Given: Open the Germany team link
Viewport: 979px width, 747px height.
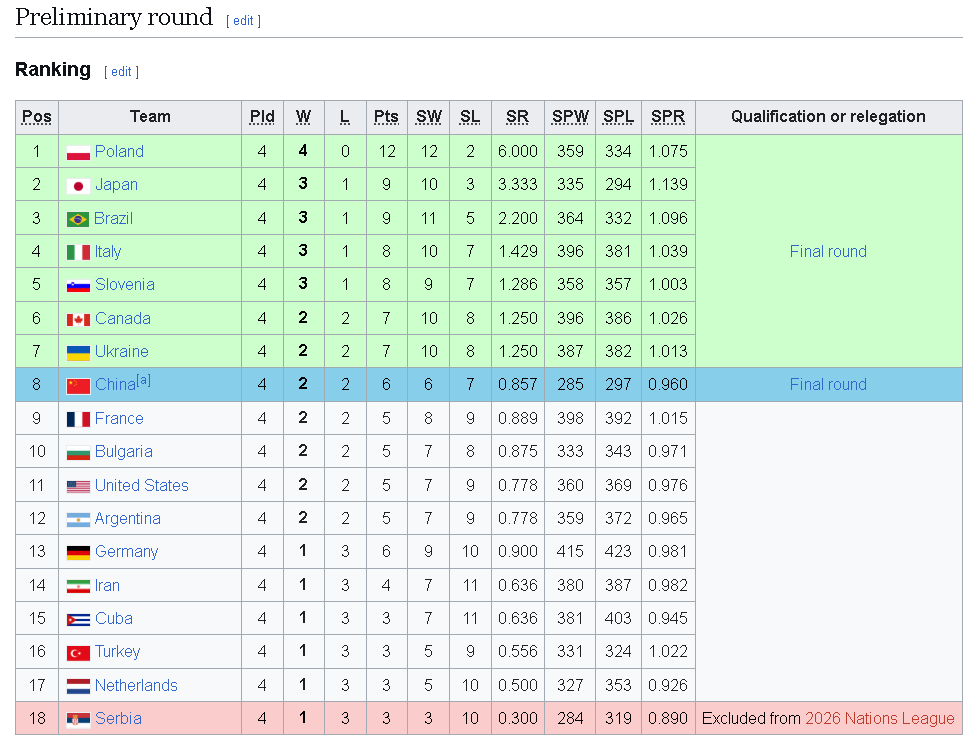Looking at the screenshot, I should tap(127, 552).
